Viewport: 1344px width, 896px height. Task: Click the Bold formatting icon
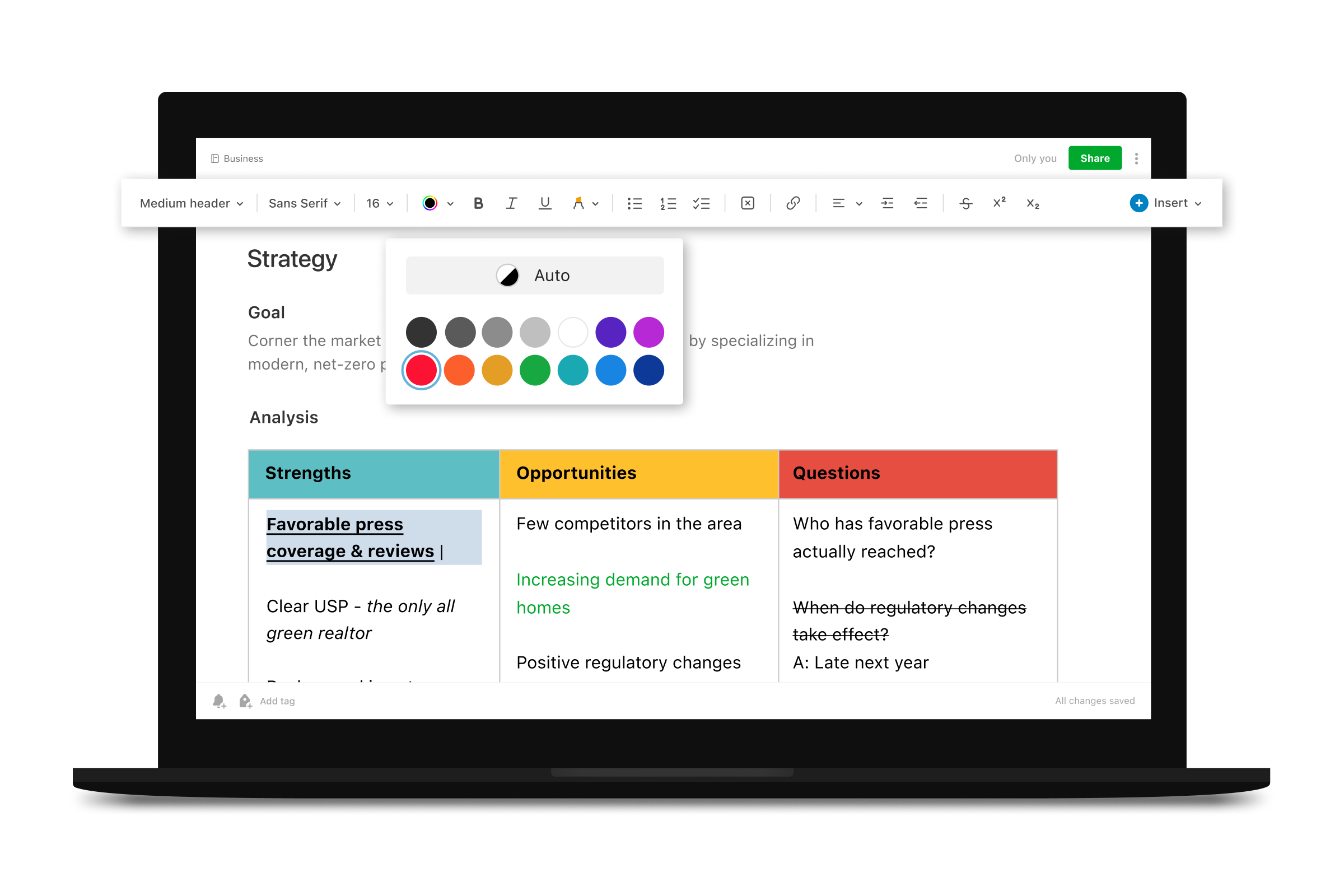point(477,203)
